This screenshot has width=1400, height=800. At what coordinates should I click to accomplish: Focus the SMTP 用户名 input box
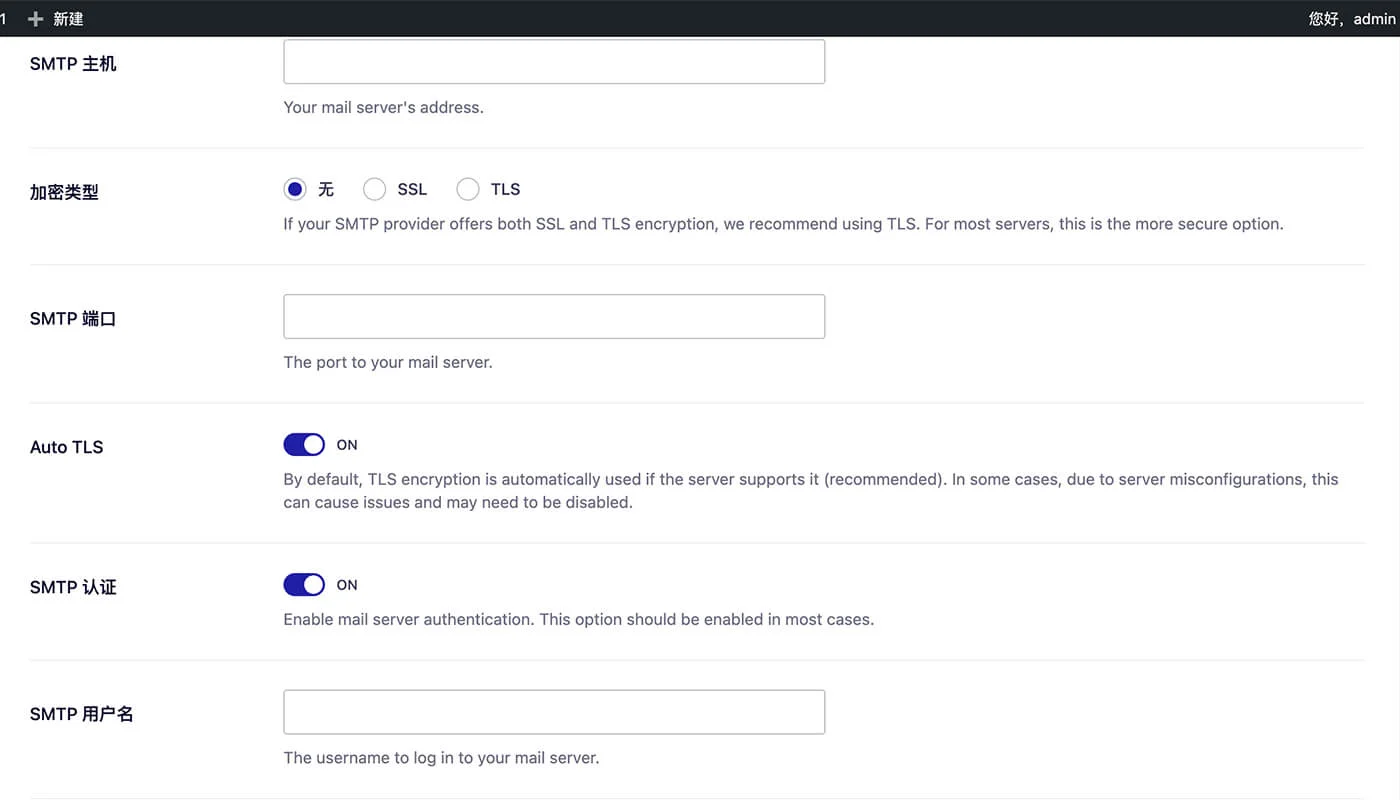click(554, 712)
